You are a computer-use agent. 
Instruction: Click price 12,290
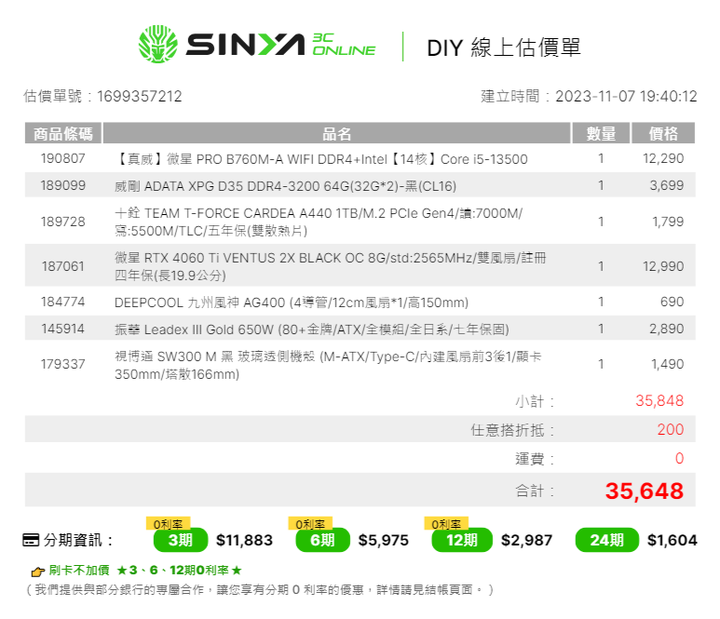point(663,159)
